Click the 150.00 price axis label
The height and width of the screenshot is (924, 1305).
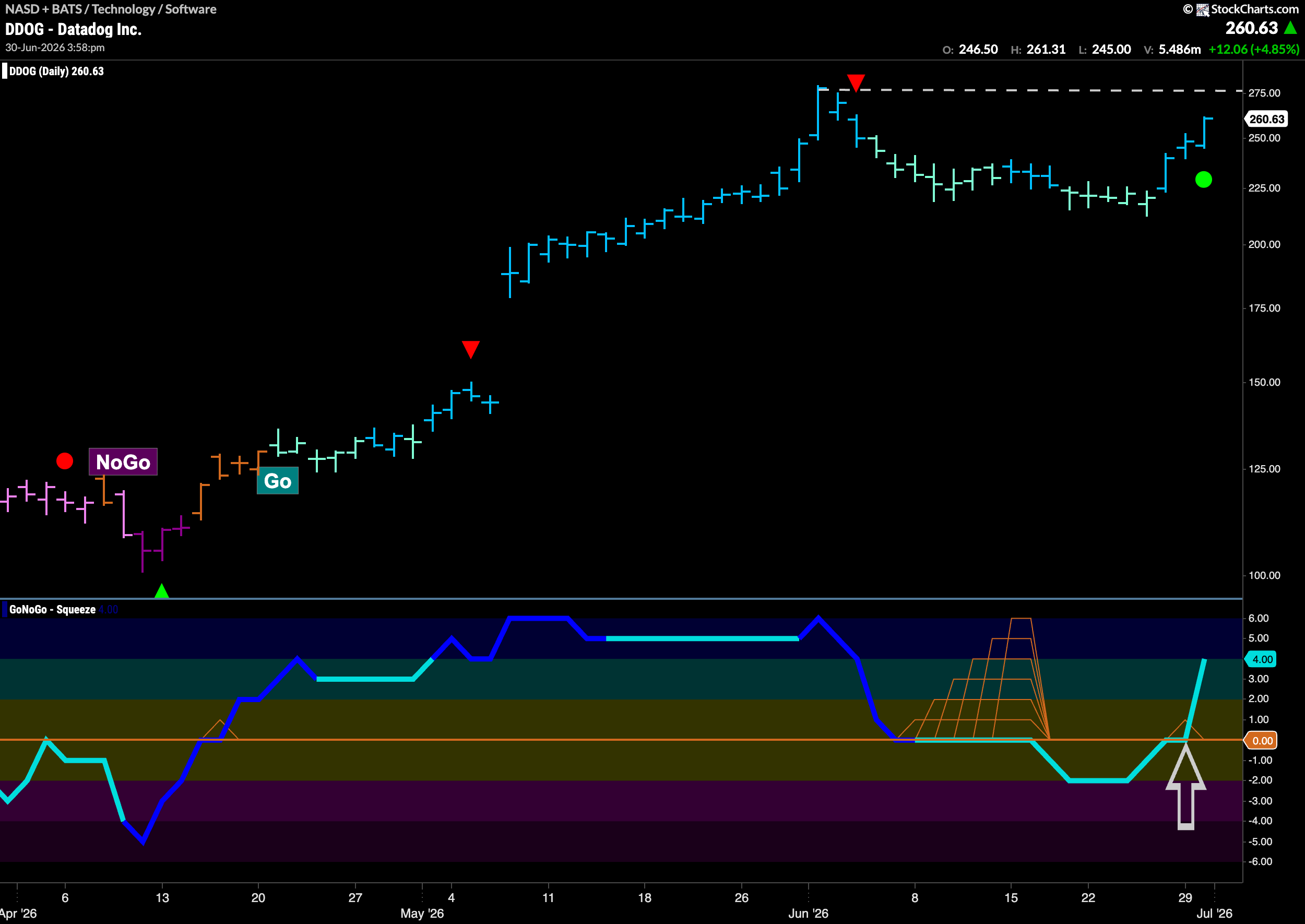point(1264,382)
